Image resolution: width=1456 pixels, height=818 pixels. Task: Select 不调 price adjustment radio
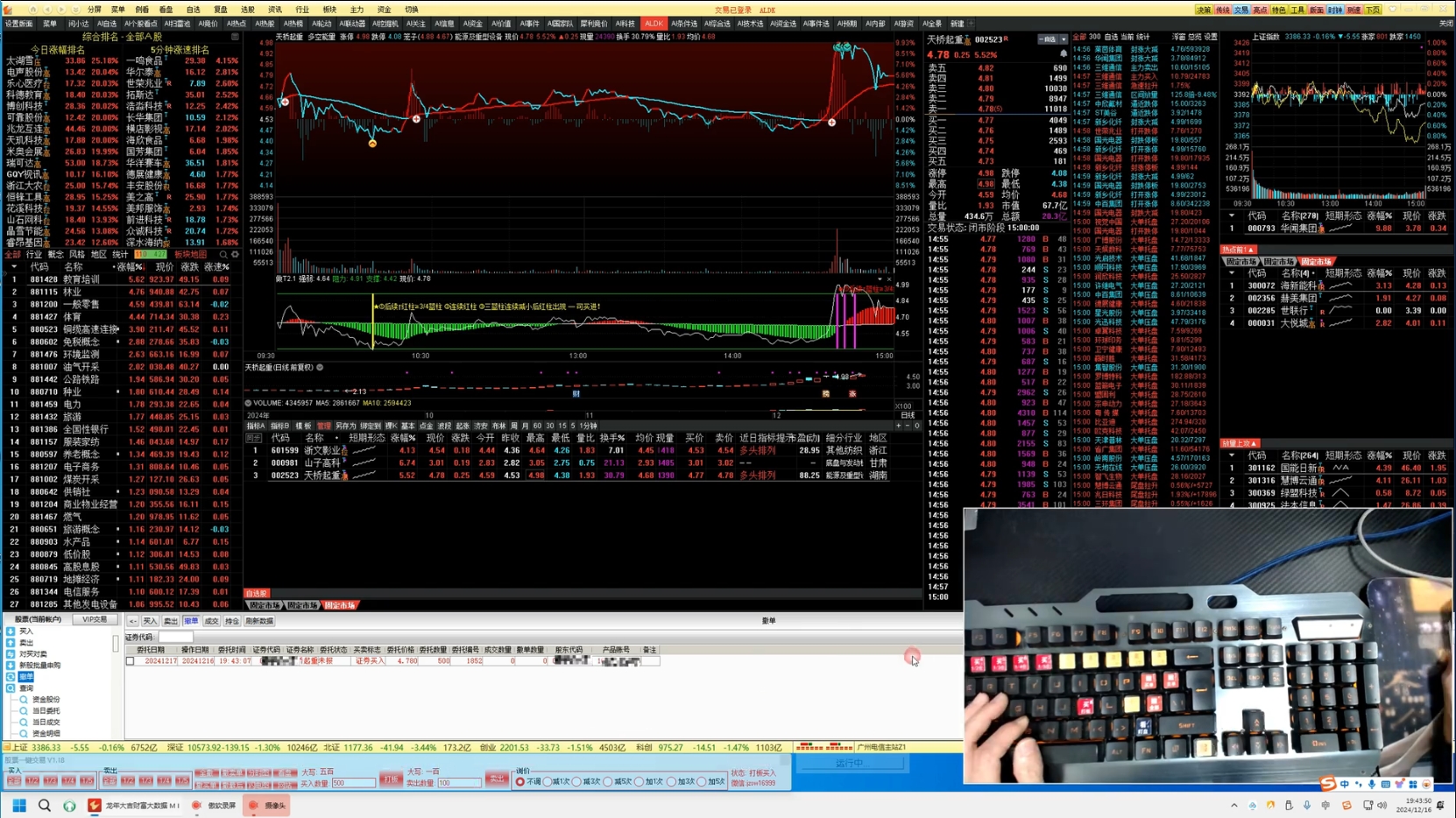(520, 781)
